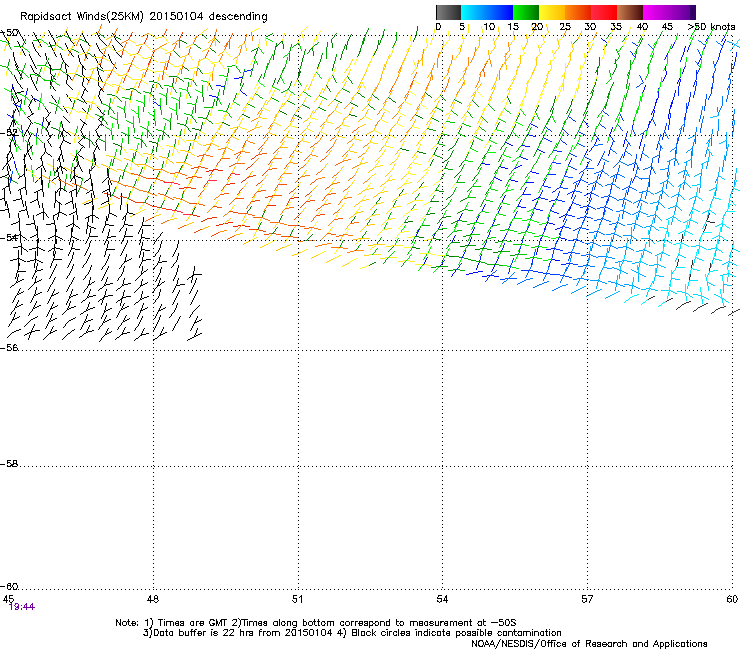Image resolution: width=740 pixels, height=650 pixels.
Task: Click the longitude label '48'
Action: (x=153, y=599)
